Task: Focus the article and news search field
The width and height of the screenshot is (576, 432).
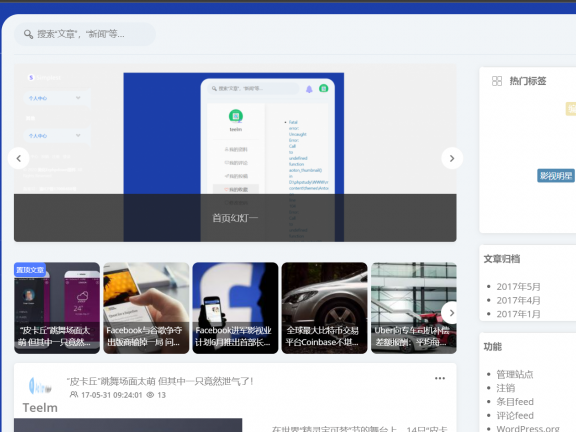Action: [x=85, y=34]
